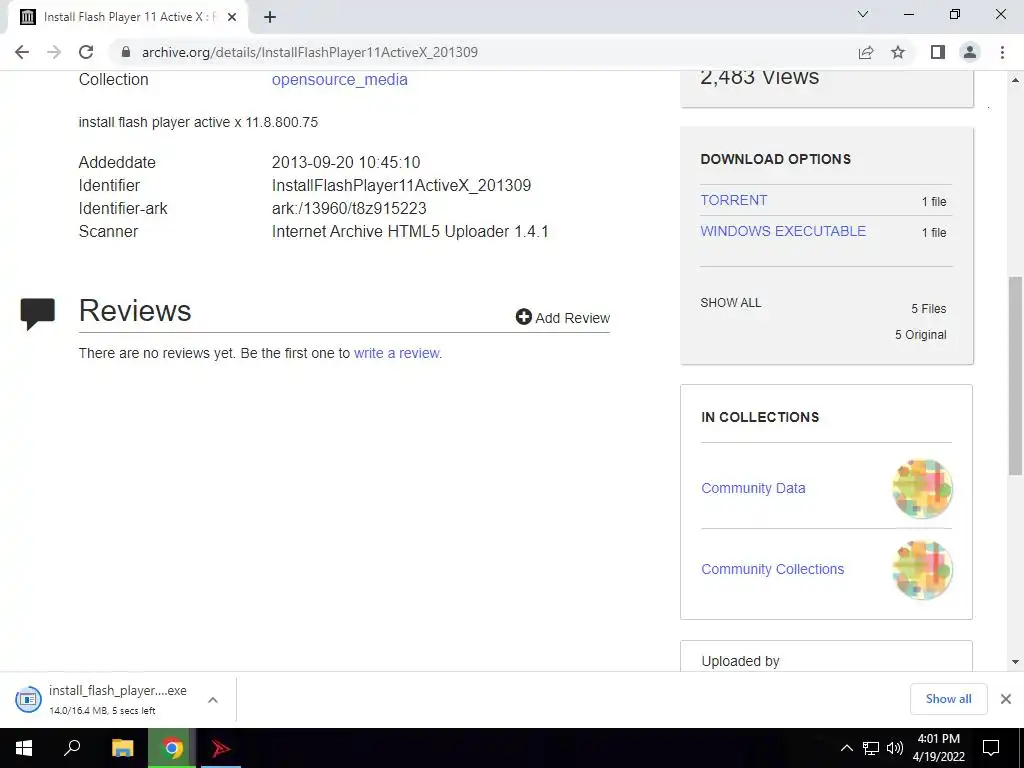Open the volume tray icon
The height and width of the screenshot is (768, 1024).
(x=895, y=748)
